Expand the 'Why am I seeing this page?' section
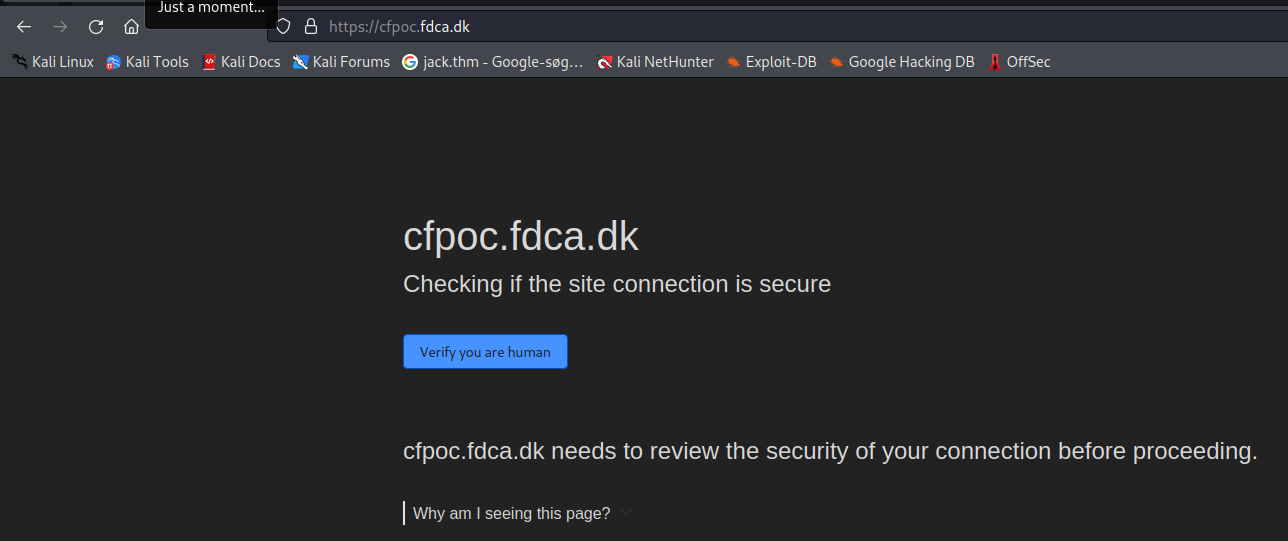1288x541 pixels. tap(511, 514)
